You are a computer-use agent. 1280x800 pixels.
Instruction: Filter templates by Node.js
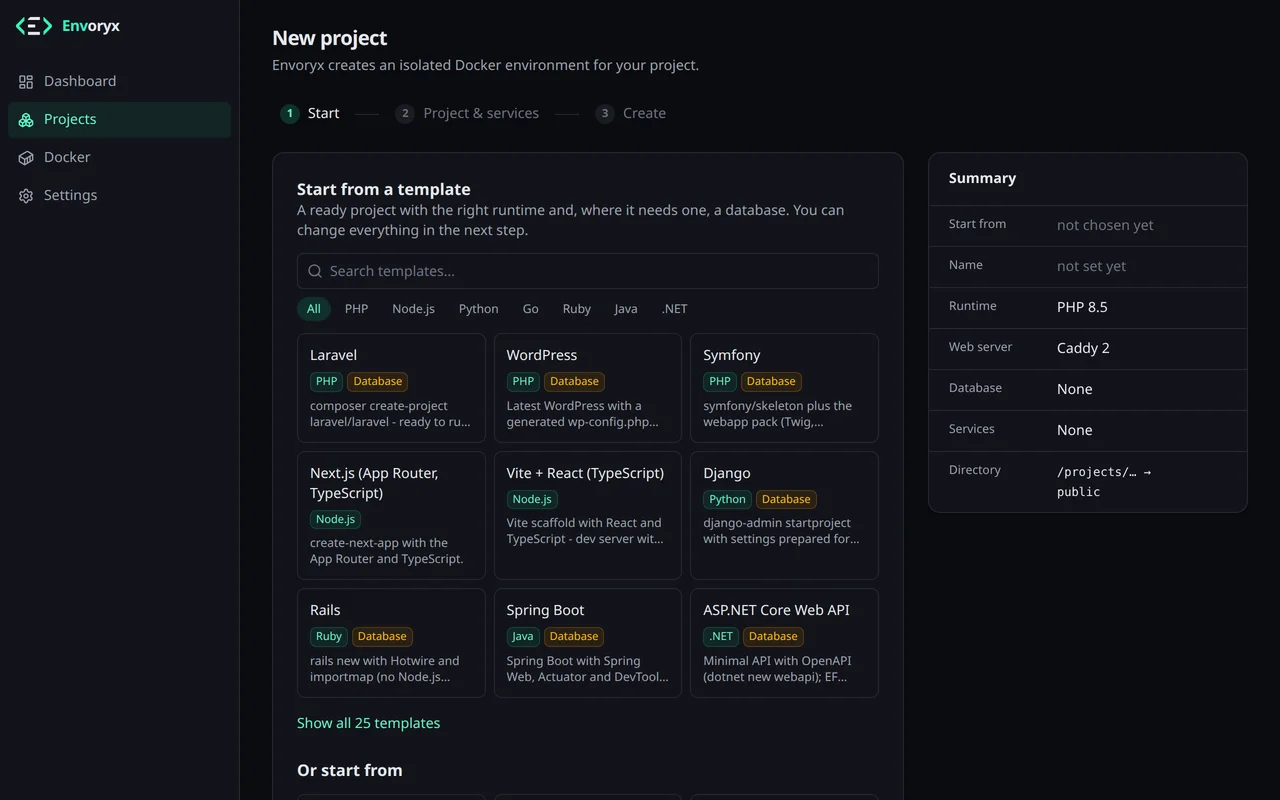pos(414,309)
